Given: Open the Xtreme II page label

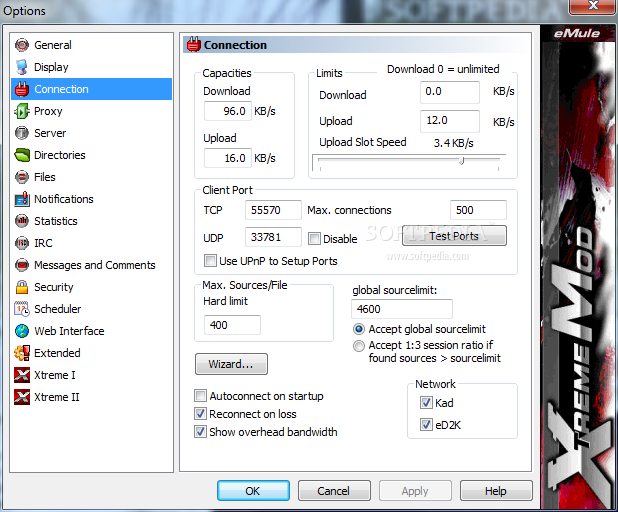Looking at the screenshot, I should [x=56, y=397].
